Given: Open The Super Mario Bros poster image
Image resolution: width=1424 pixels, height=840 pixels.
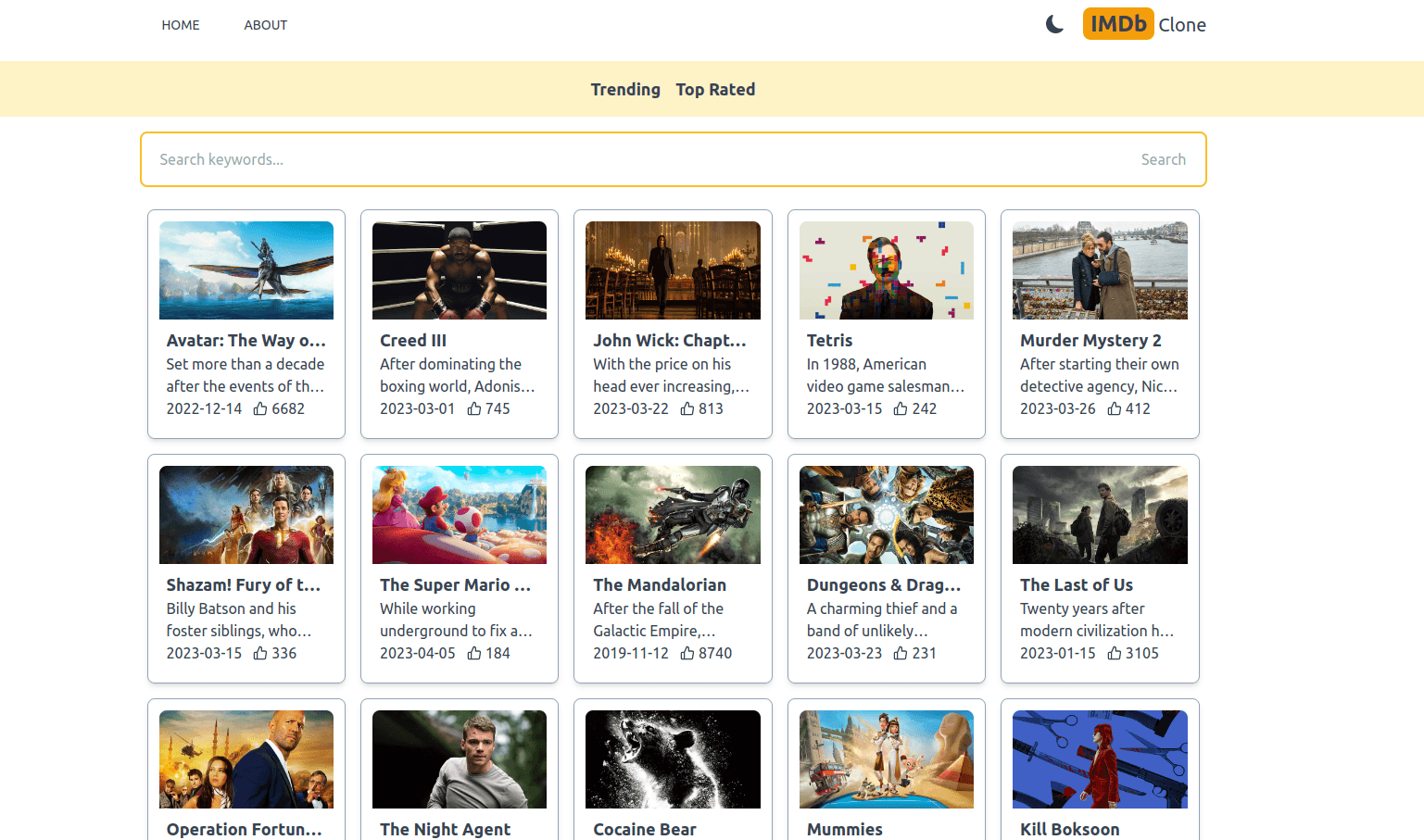Looking at the screenshot, I should pyautogui.click(x=460, y=515).
